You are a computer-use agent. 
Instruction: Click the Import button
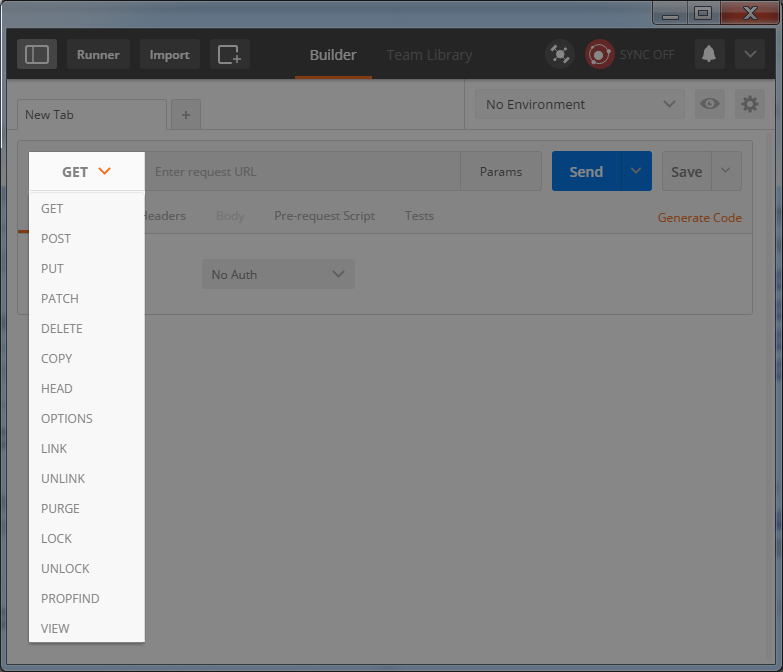coord(170,54)
